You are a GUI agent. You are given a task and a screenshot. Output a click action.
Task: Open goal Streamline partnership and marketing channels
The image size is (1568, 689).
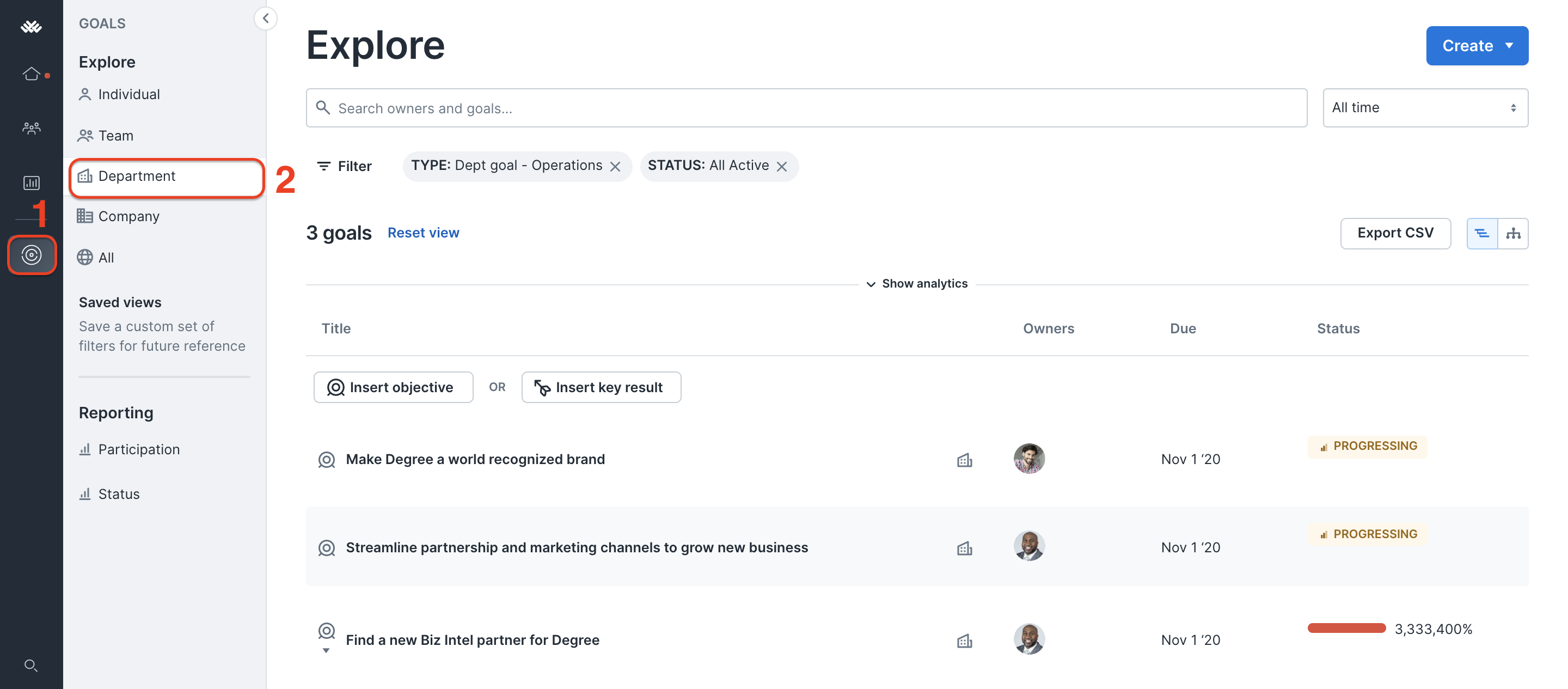577,548
